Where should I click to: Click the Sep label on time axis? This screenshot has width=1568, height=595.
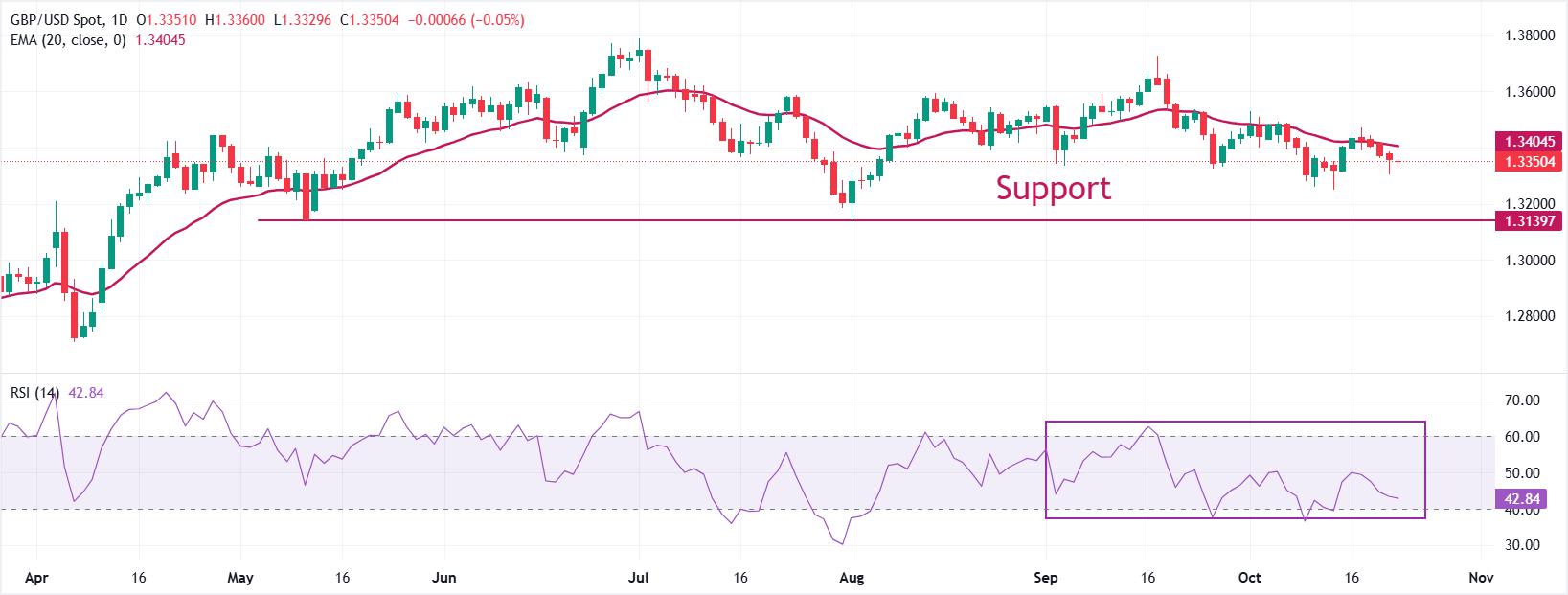1046,579
